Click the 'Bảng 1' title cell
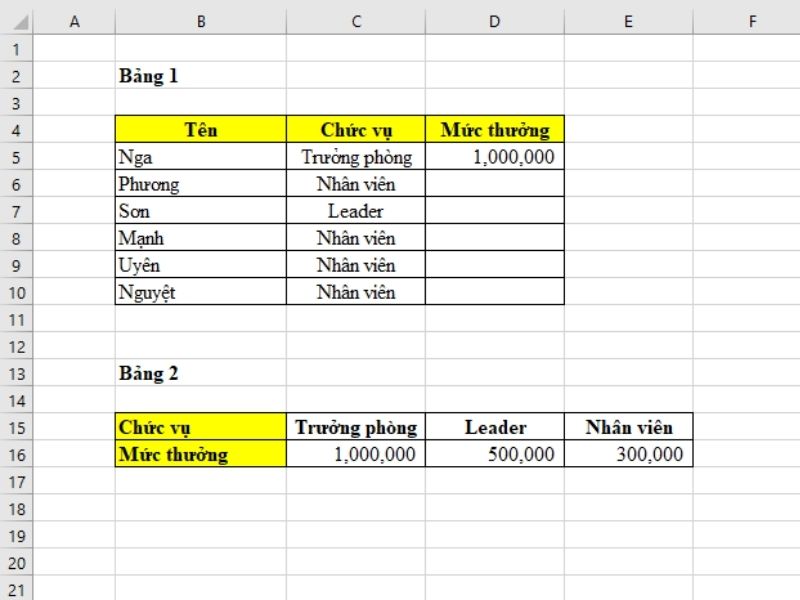Viewport: 800px width, 600px height. 200,75
